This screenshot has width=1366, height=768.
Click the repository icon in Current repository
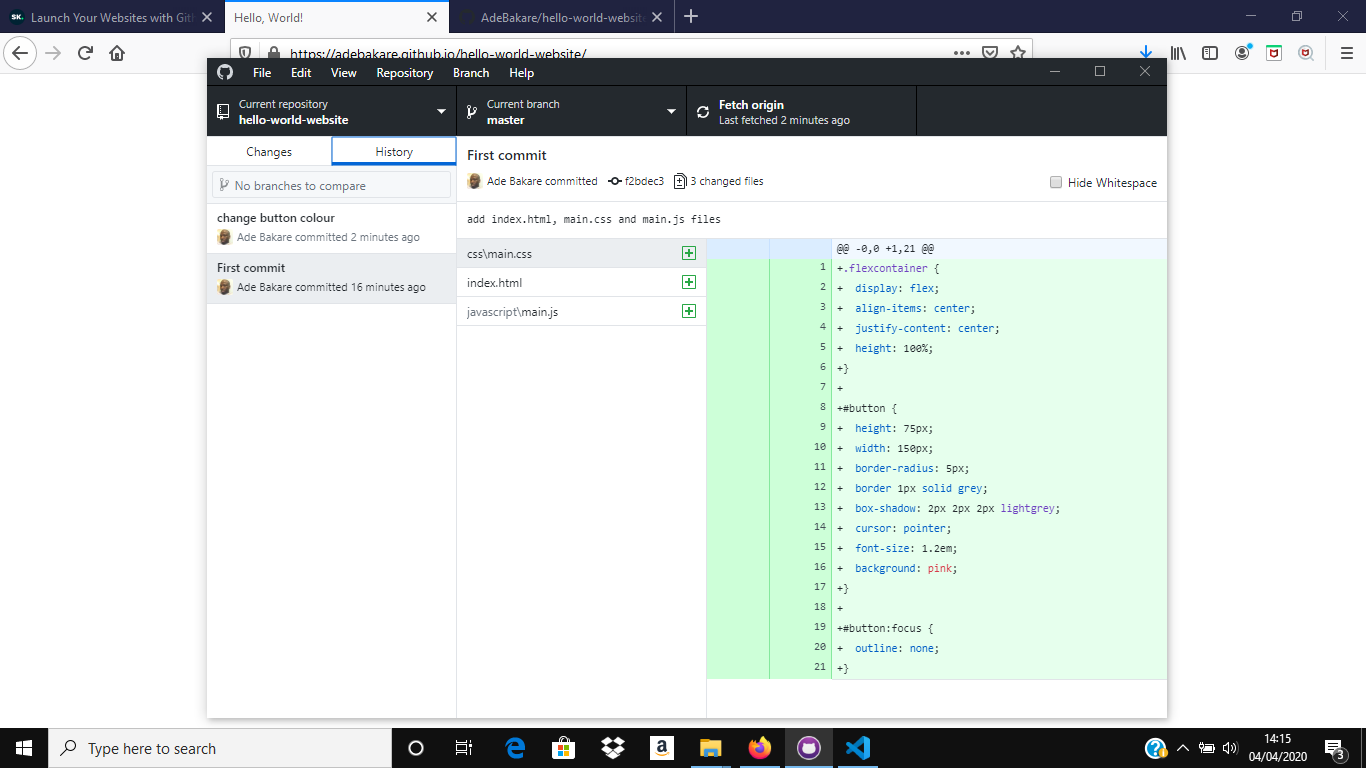223,112
